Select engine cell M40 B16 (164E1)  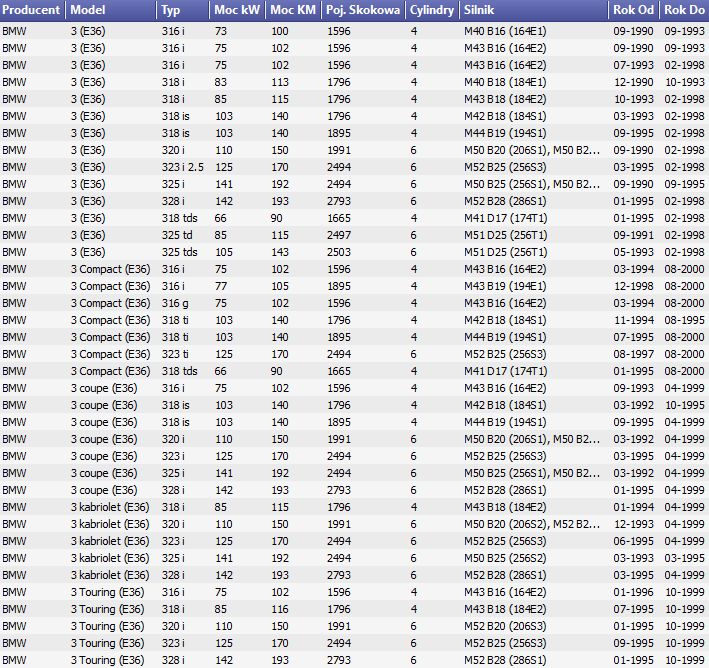coord(505,31)
